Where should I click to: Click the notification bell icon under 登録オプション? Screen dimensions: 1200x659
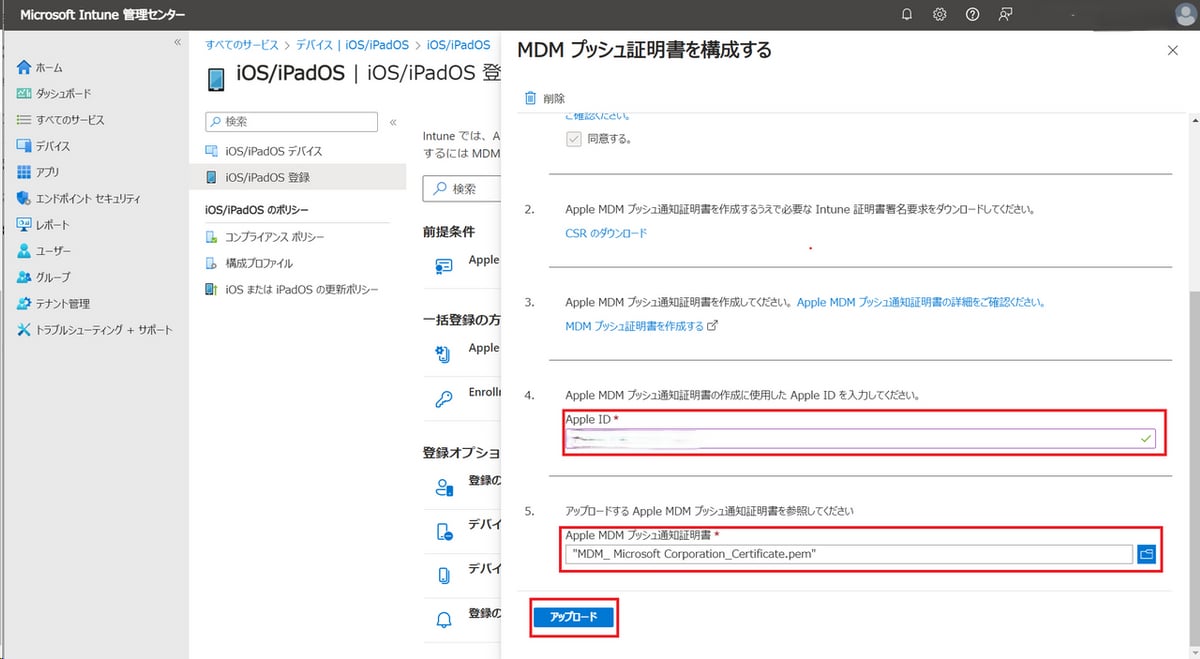pyautogui.click(x=444, y=619)
